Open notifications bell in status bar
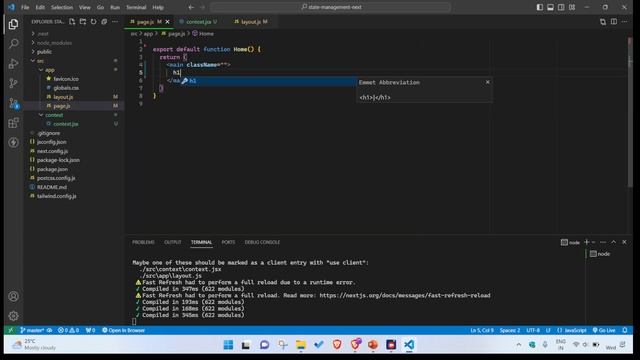640x360 pixels. pyautogui.click(x=625, y=330)
